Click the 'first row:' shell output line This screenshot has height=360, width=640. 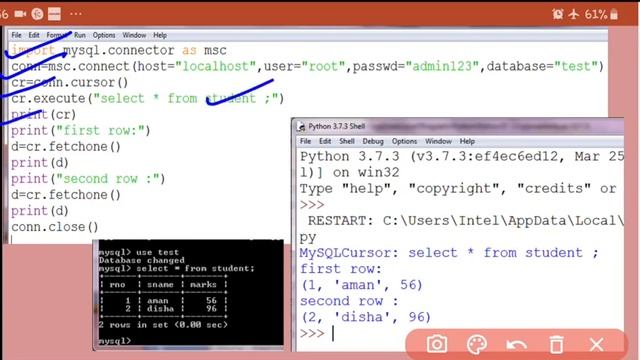pos(341,269)
